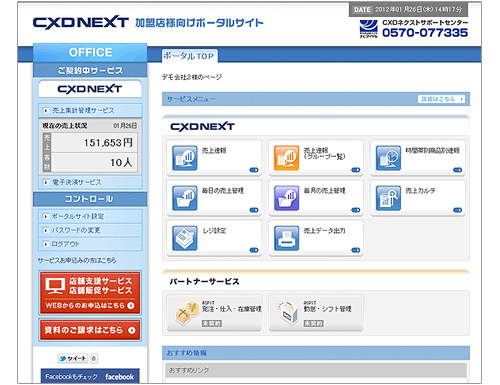Click the monitor icon on the red 店舗支援サービス banner
Screen dimensions: 500x385
click(55, 286)
